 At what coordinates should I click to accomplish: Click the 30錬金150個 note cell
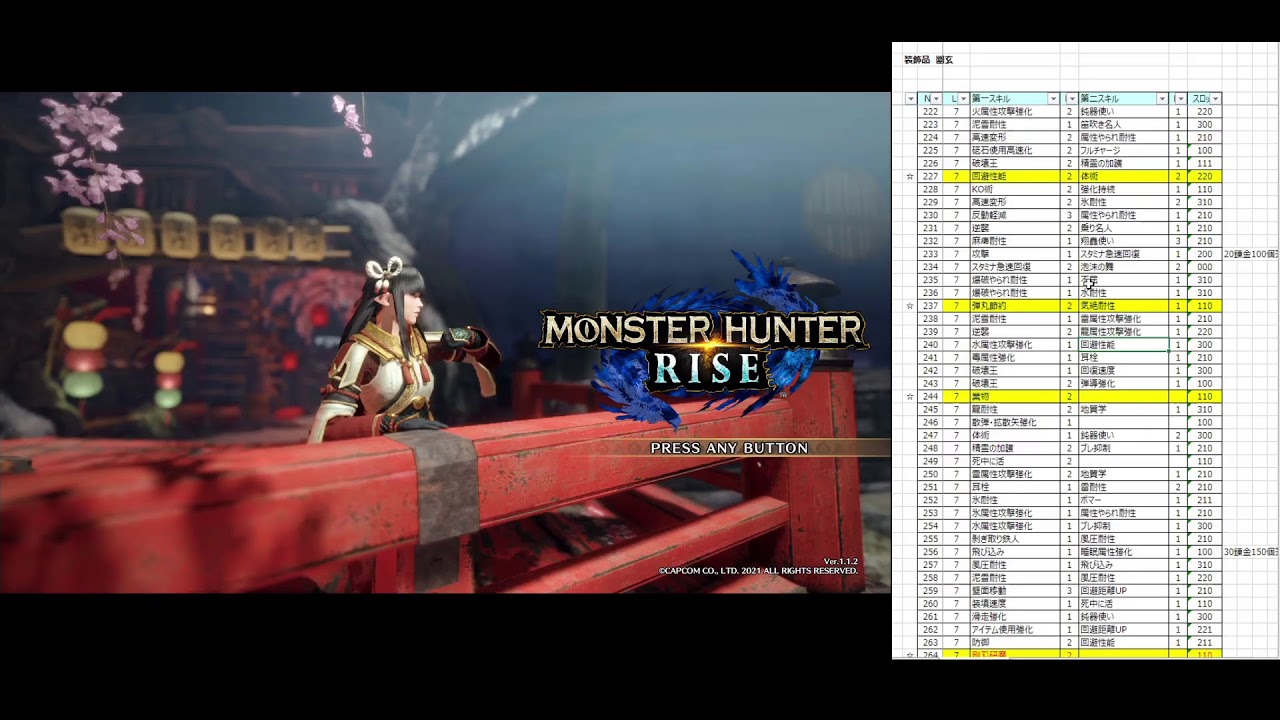pyautogui.click(x=1250, y=552)
